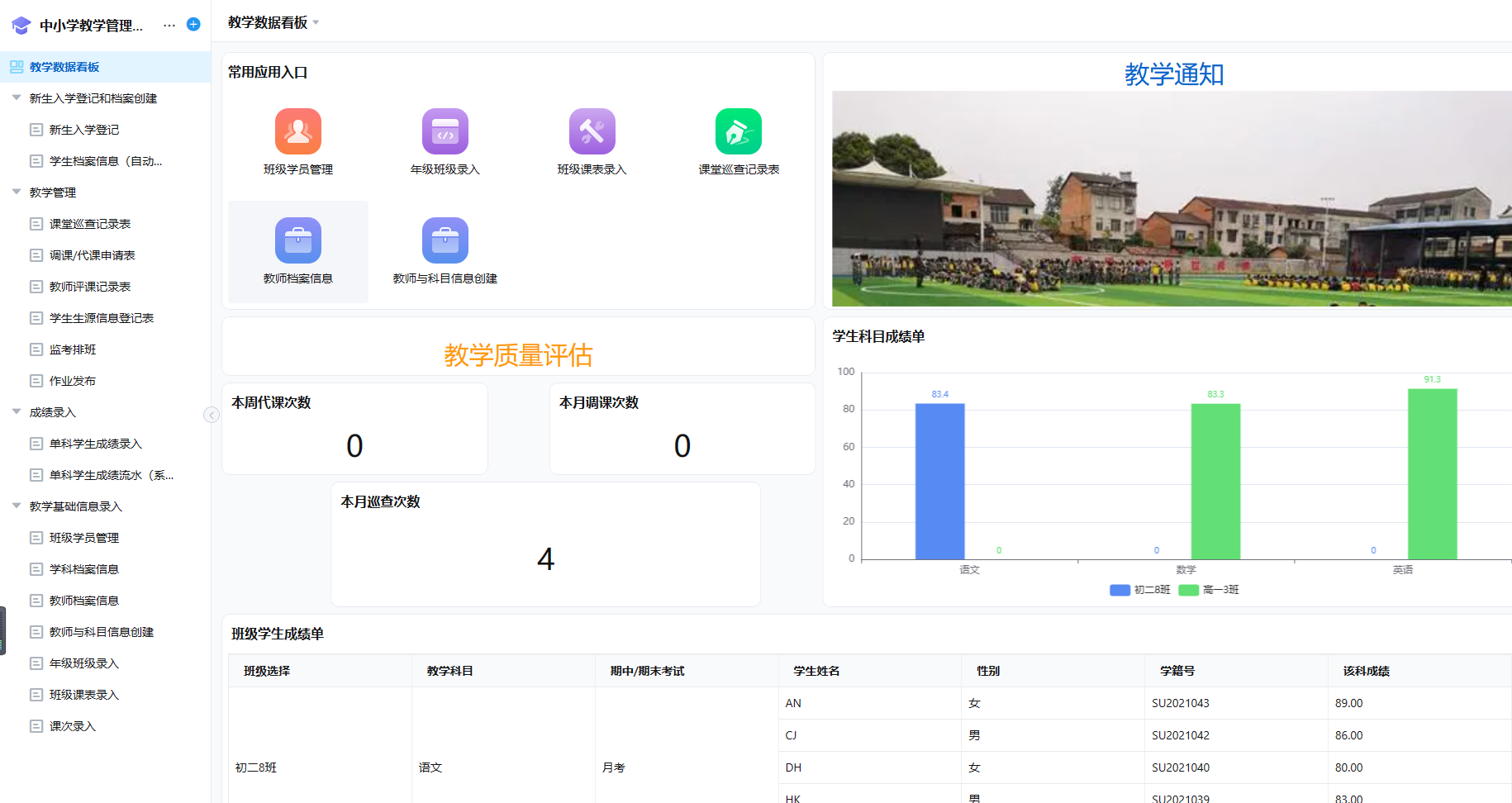Open the 教师与科目信息创建 app icon
The image size is (1512, 803).
coord(445,240)
